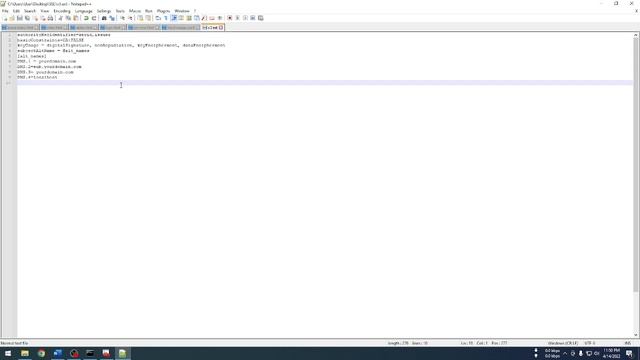Open the taskbar clock and date

point(611,353)
